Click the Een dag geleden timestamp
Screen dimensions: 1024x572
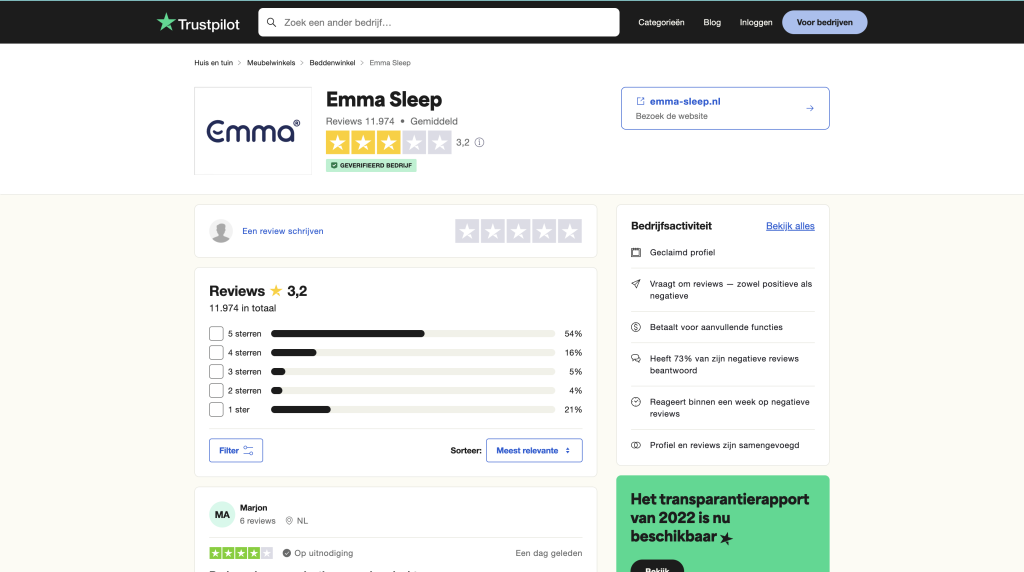[x=549, y=553]
